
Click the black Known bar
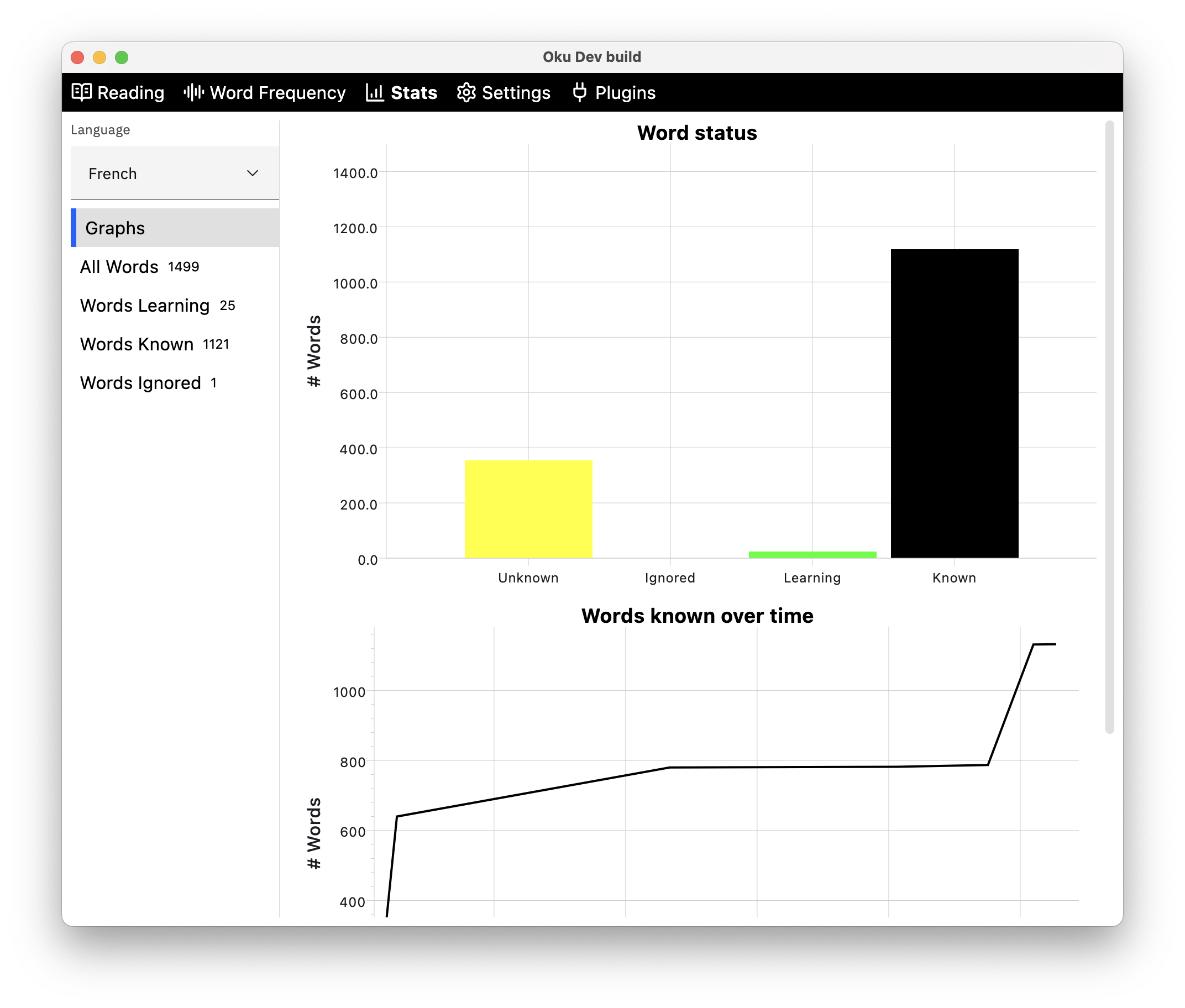click(954, 403)
